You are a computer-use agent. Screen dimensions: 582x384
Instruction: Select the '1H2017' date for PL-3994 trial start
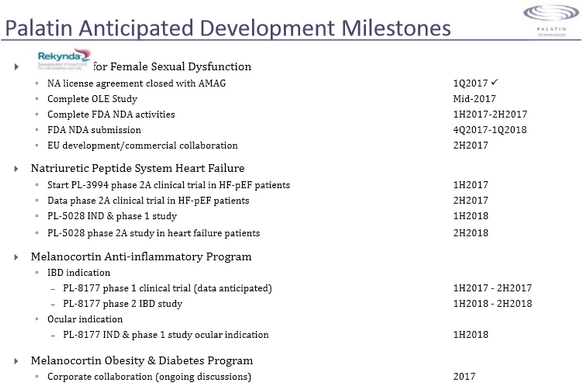click(471, 185)
